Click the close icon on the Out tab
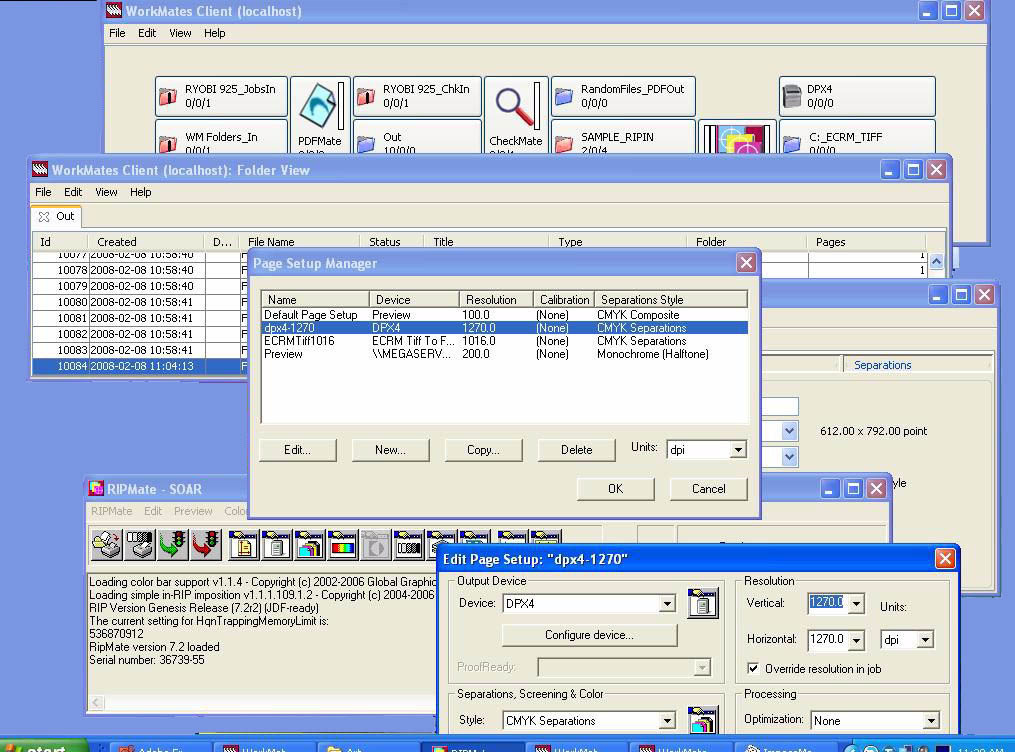Screen dimensions: 1015x752 click(43, 217)
